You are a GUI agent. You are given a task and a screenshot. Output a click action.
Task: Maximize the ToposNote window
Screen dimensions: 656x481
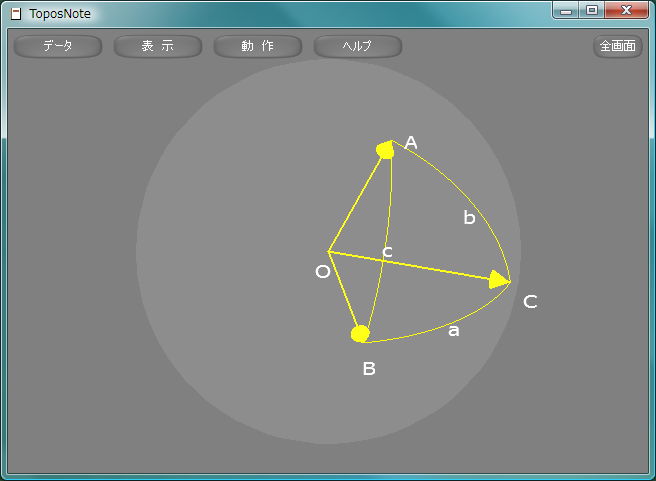(x=592, y=10)
